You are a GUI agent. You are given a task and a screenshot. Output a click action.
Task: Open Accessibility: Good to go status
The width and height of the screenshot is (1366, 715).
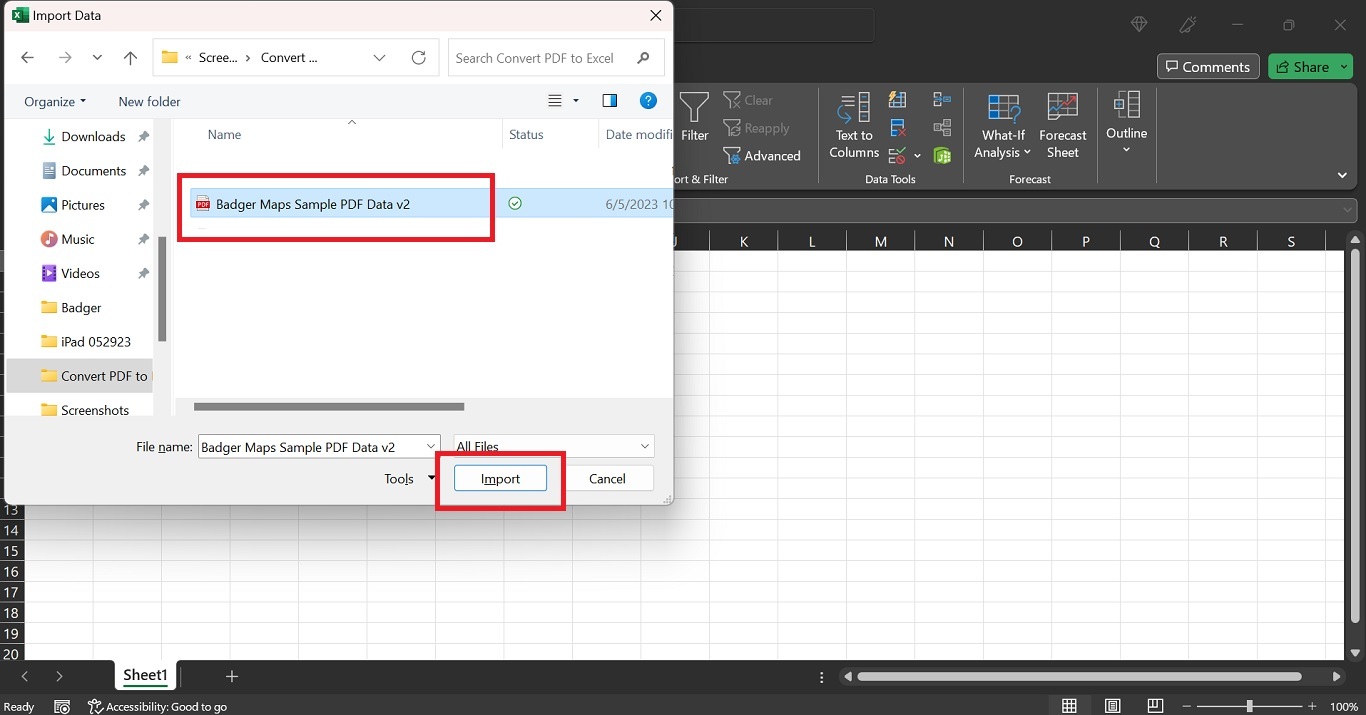click(x=158, y=706)
